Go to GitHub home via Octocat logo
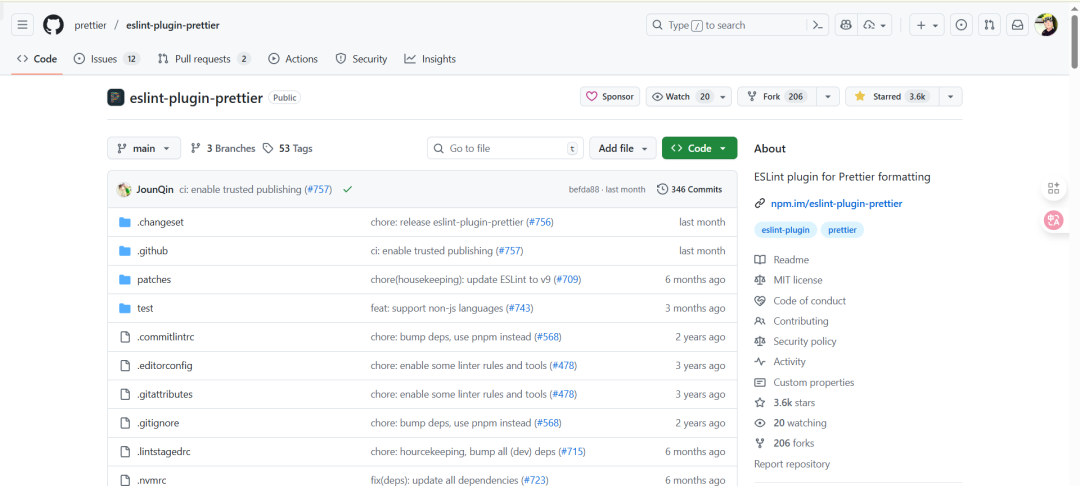 pos(53,25)
